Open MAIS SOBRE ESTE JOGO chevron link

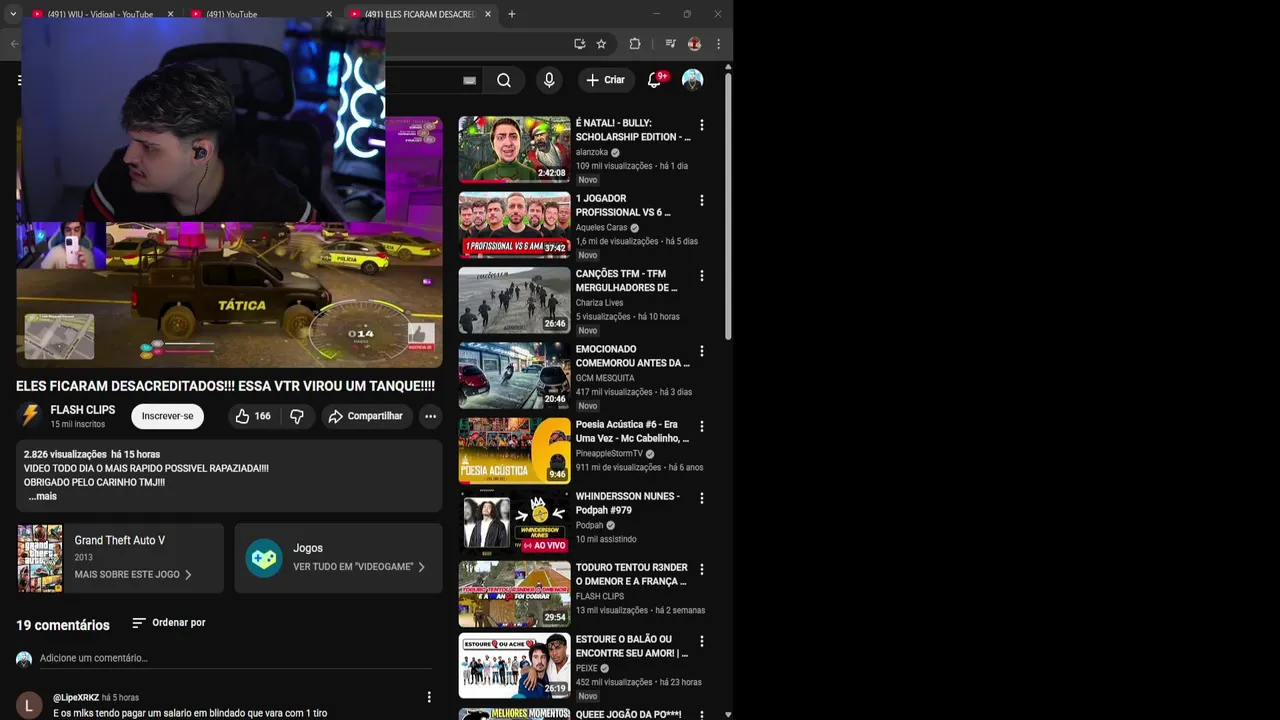pos(133,574)
